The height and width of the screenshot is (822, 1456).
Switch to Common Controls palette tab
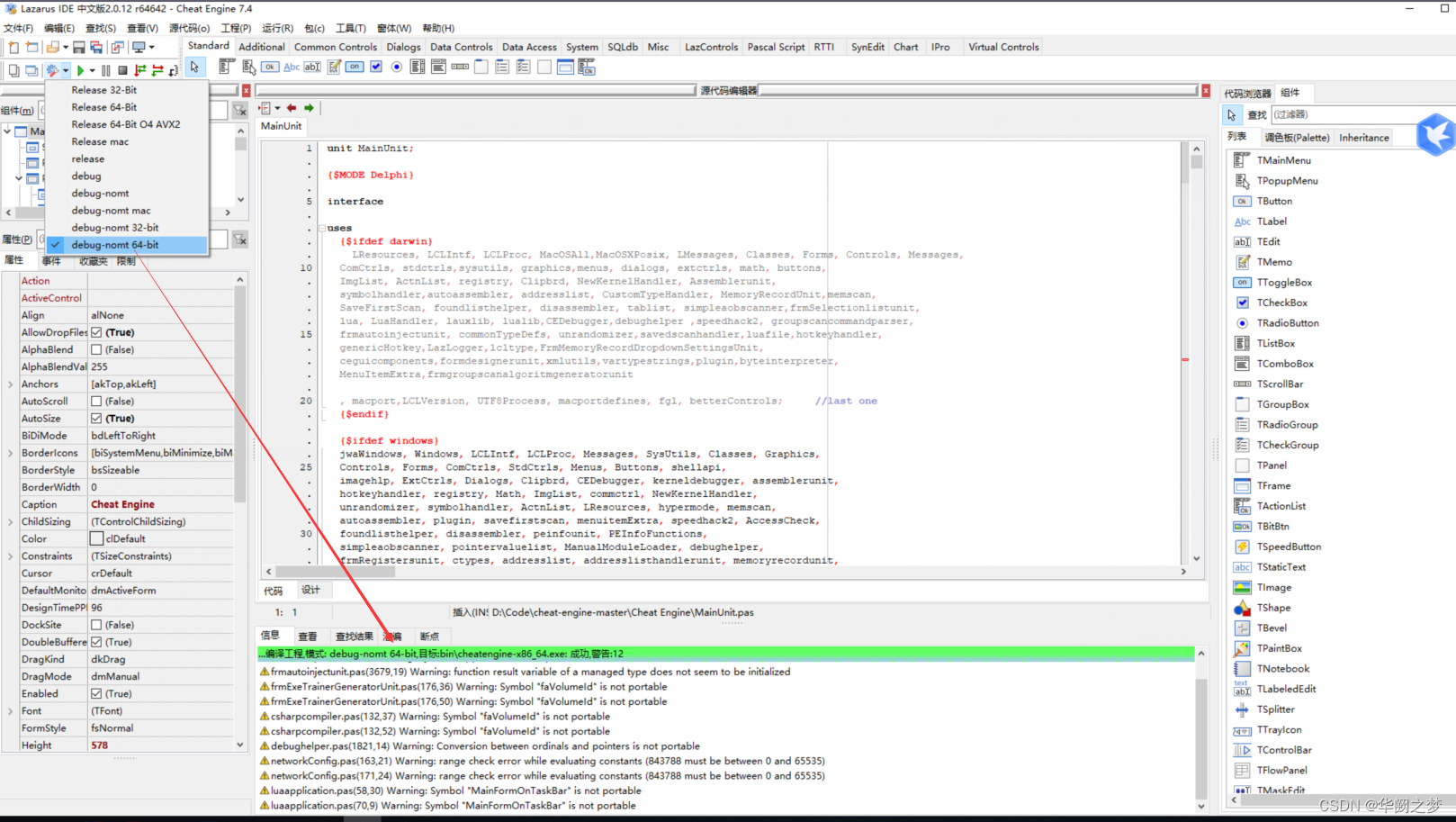click(x=336, y=47)
